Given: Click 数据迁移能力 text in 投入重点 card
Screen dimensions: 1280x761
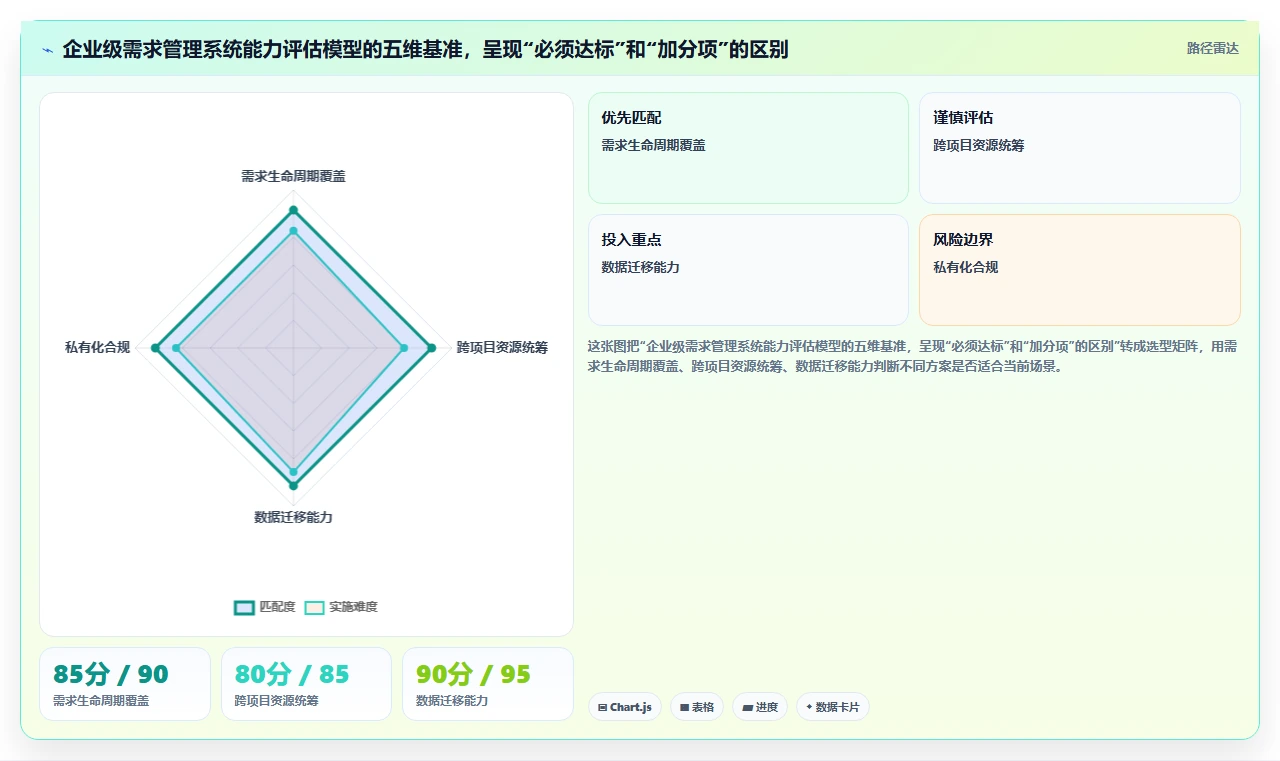Looking at the screenshot, I should point(640,267).
